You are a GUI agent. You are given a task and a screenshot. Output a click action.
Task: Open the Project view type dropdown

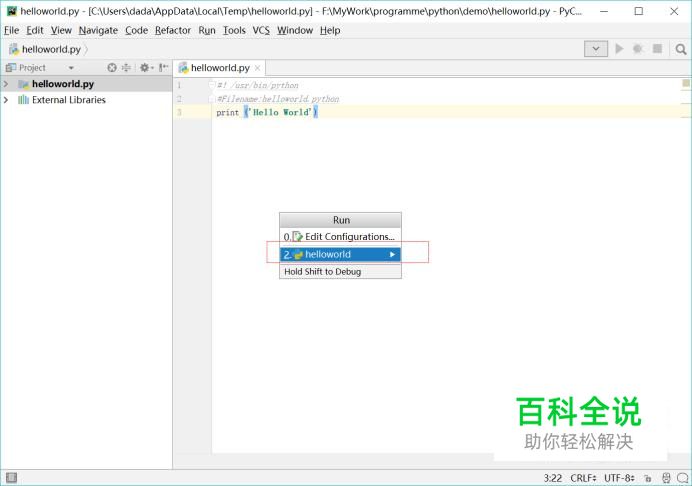pyautogui.click(x=71, y=68)
